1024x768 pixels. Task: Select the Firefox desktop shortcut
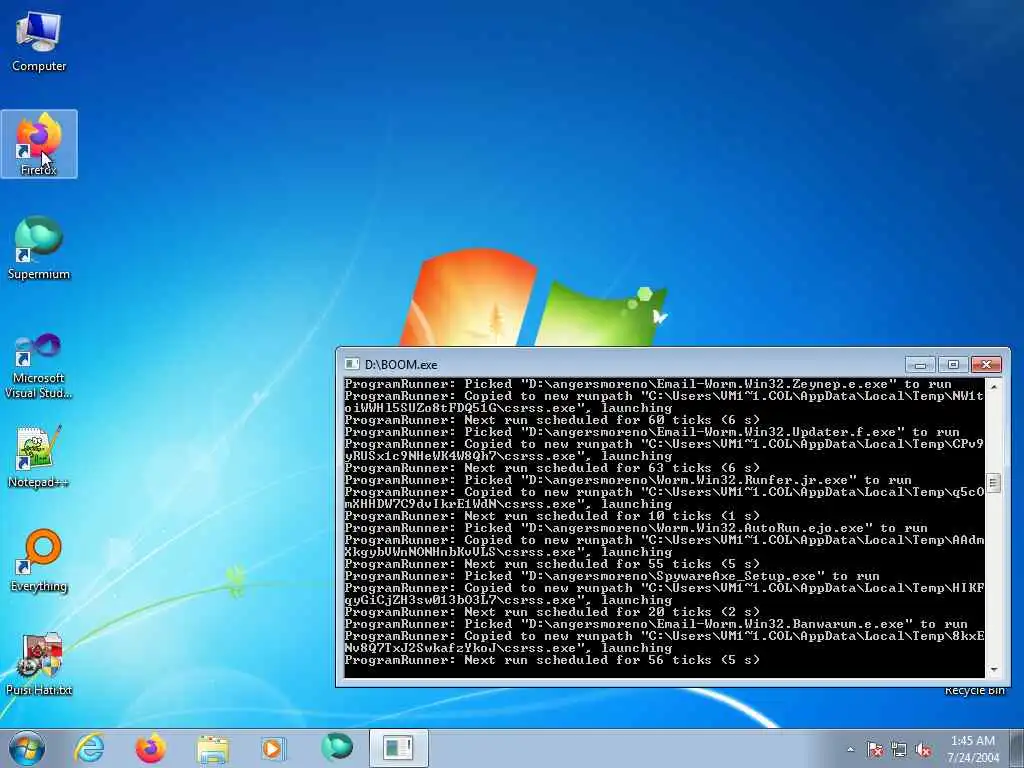click(x=39, y=144)
